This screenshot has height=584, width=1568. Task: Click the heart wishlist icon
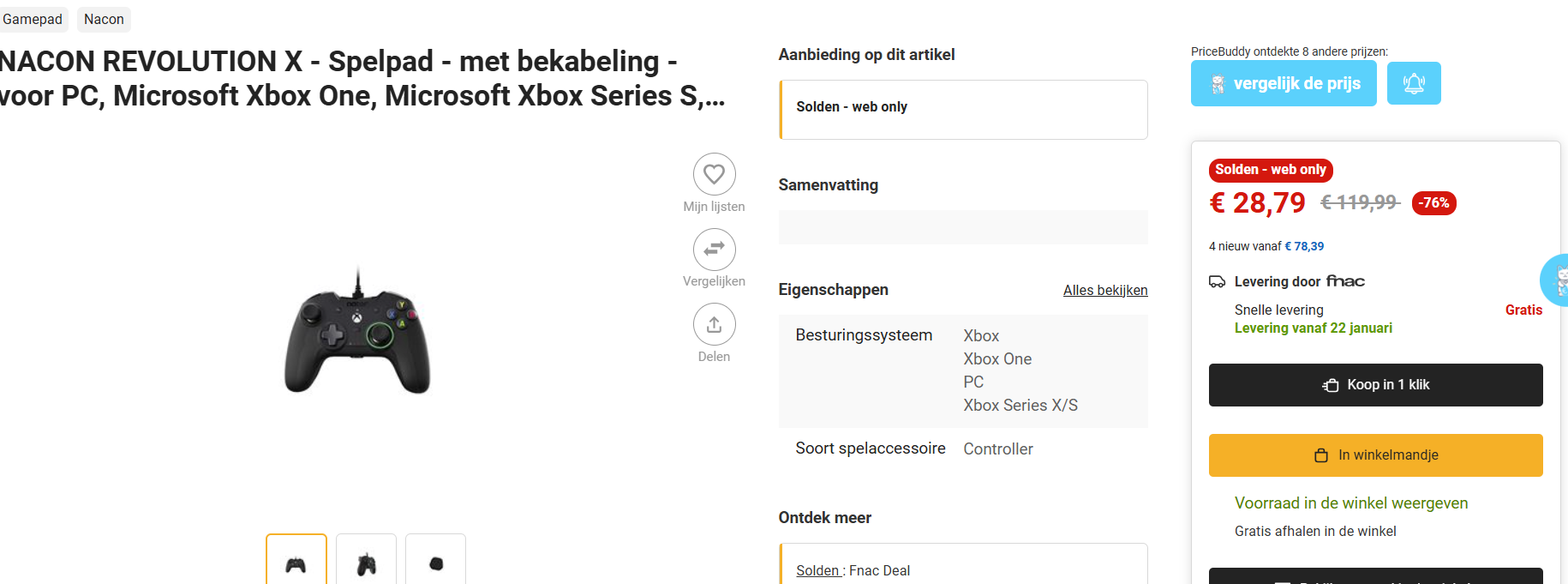click(714, 174)
